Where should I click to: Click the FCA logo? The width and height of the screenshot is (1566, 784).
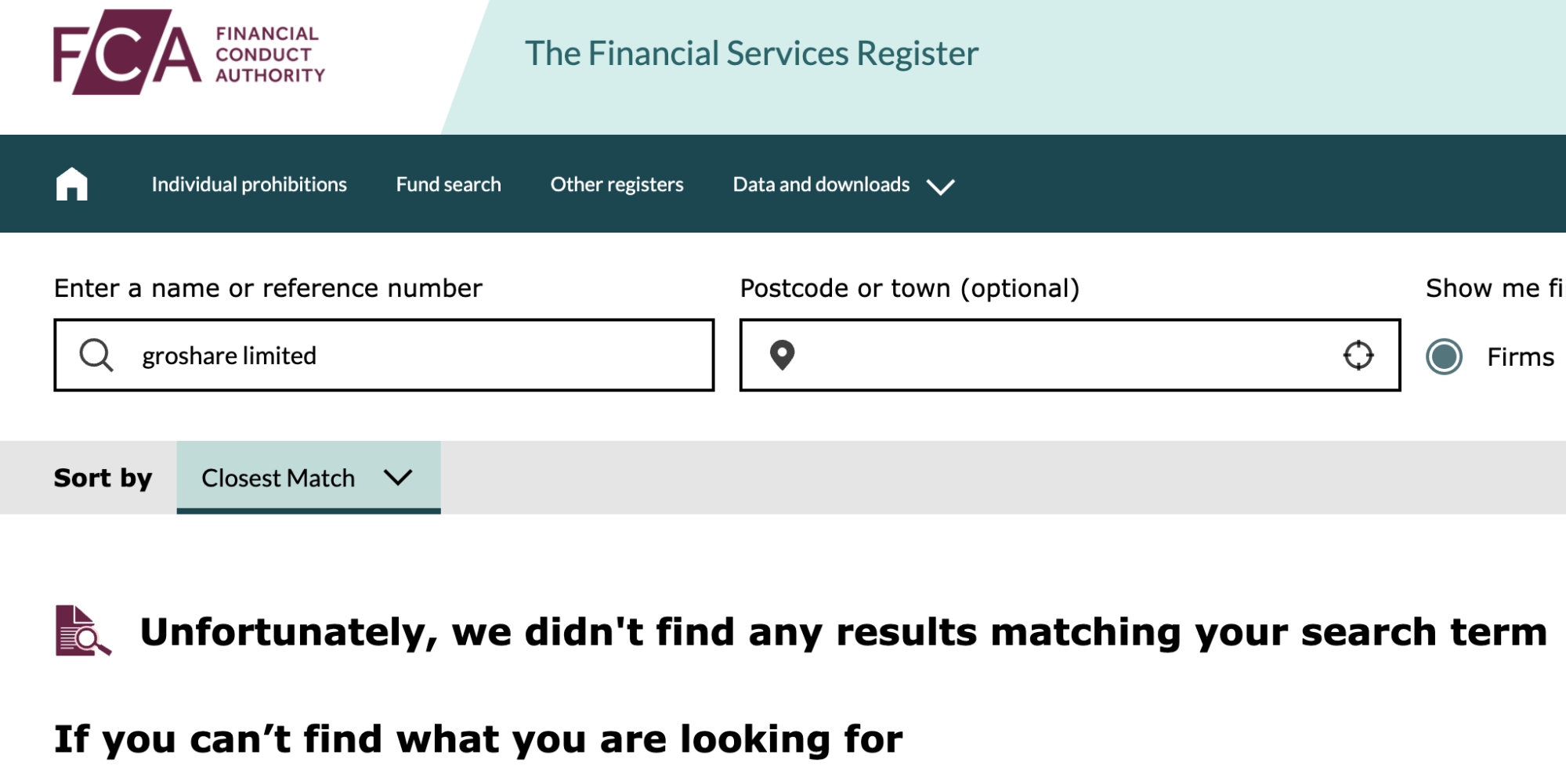tap(189, 52)
